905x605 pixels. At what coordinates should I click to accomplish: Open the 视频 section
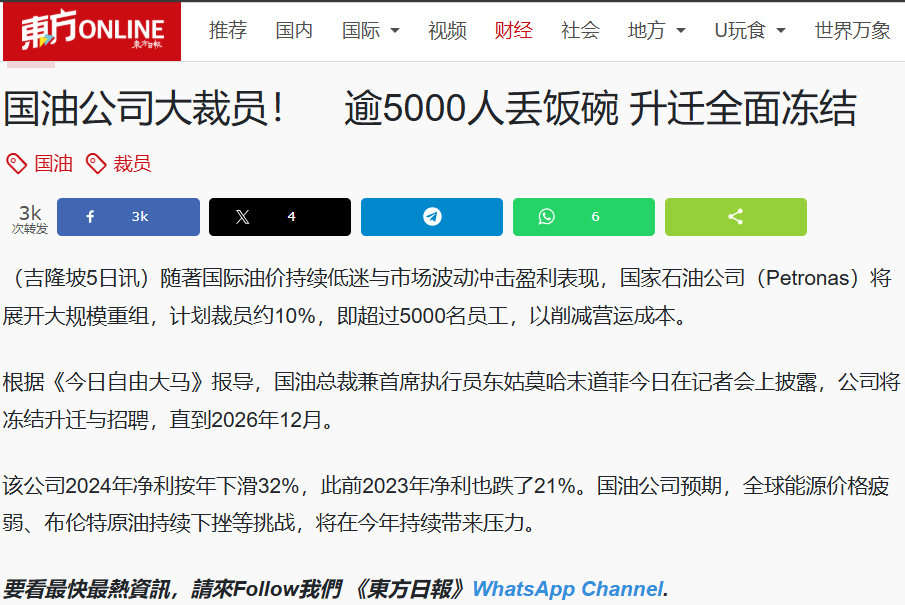[447, 30]
